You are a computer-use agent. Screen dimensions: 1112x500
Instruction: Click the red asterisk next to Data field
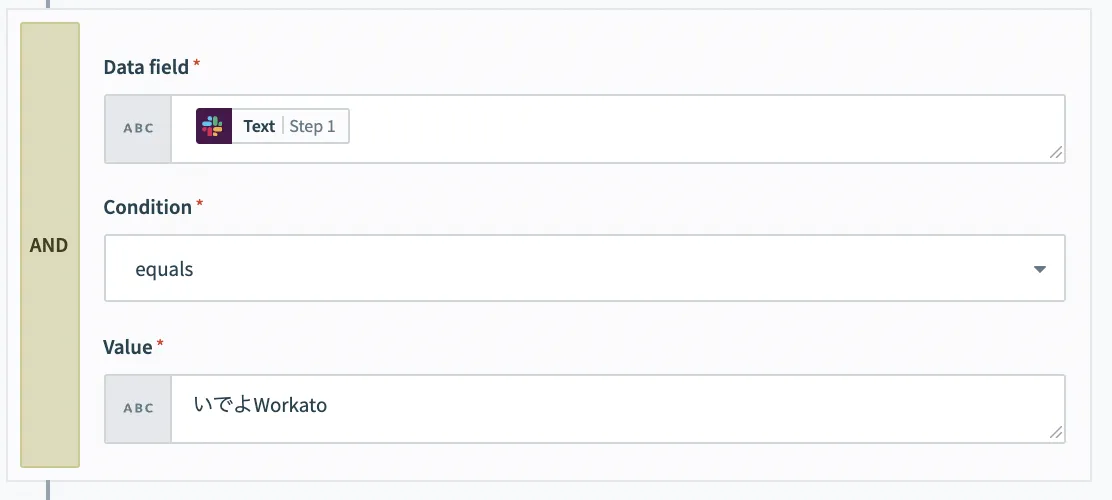point(197,65)
